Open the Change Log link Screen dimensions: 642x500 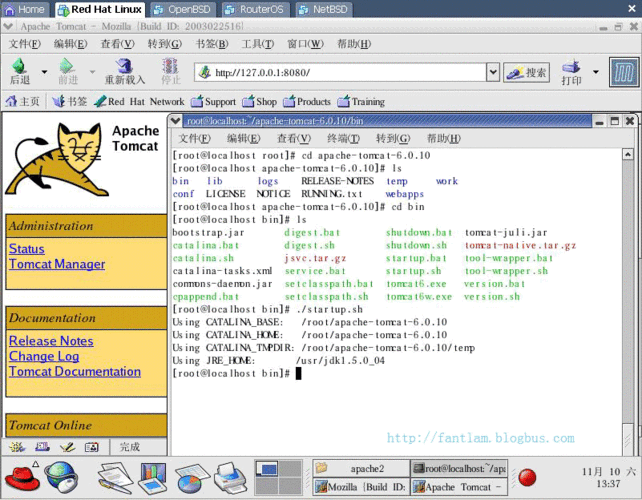(x=44, y=356)
